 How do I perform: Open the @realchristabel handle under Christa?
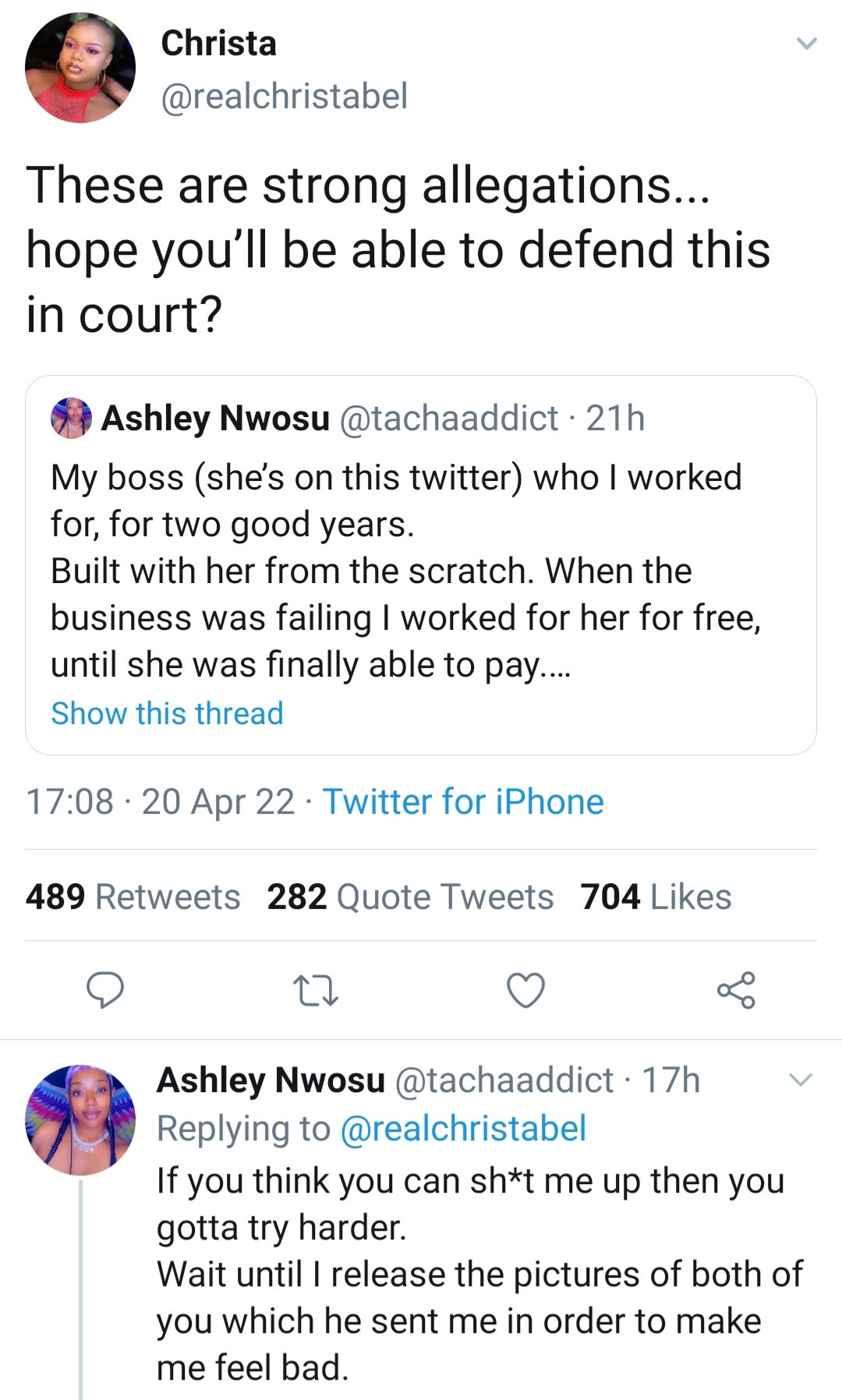pos(284,97)
